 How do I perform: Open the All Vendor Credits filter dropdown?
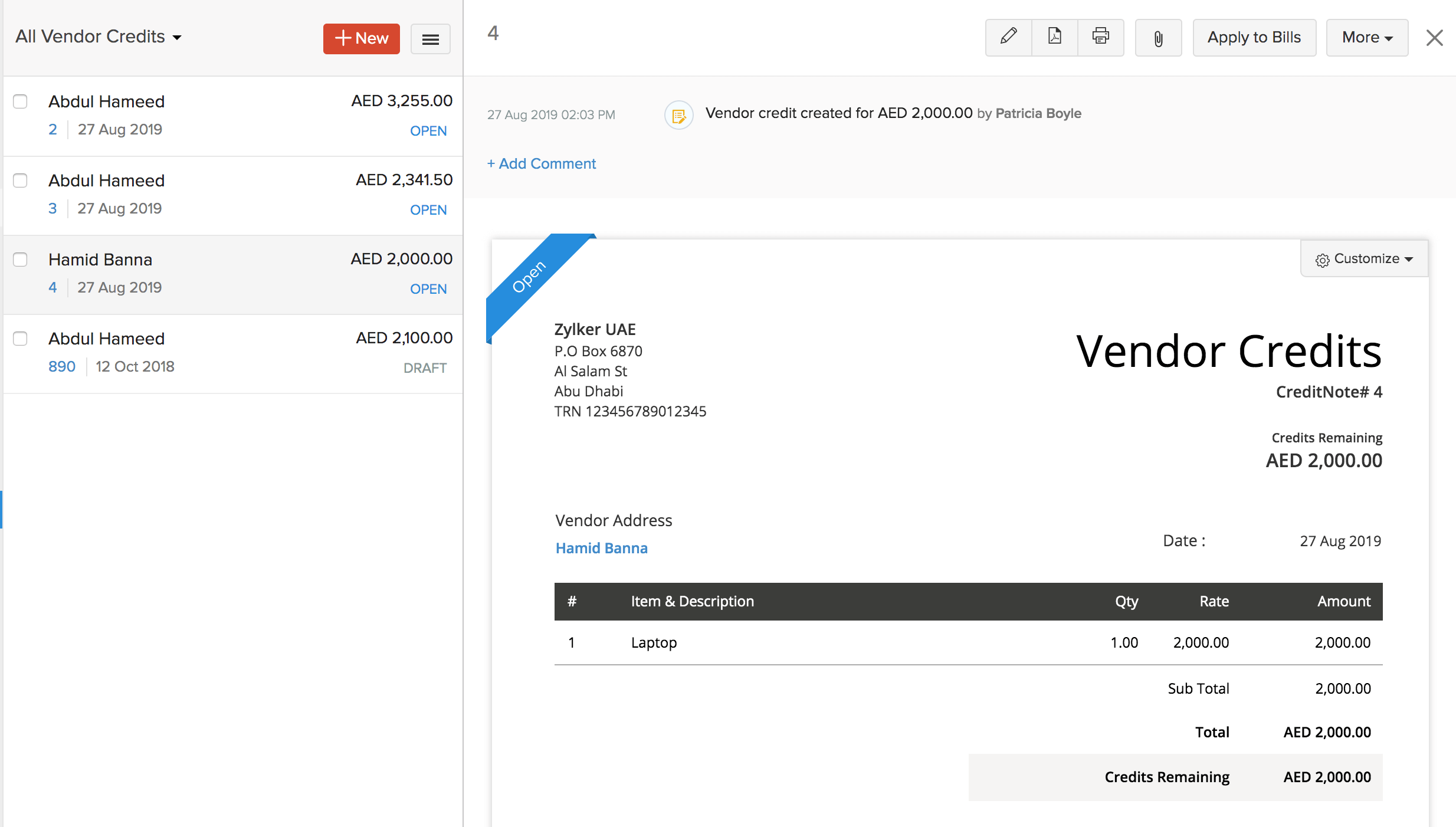97,36
